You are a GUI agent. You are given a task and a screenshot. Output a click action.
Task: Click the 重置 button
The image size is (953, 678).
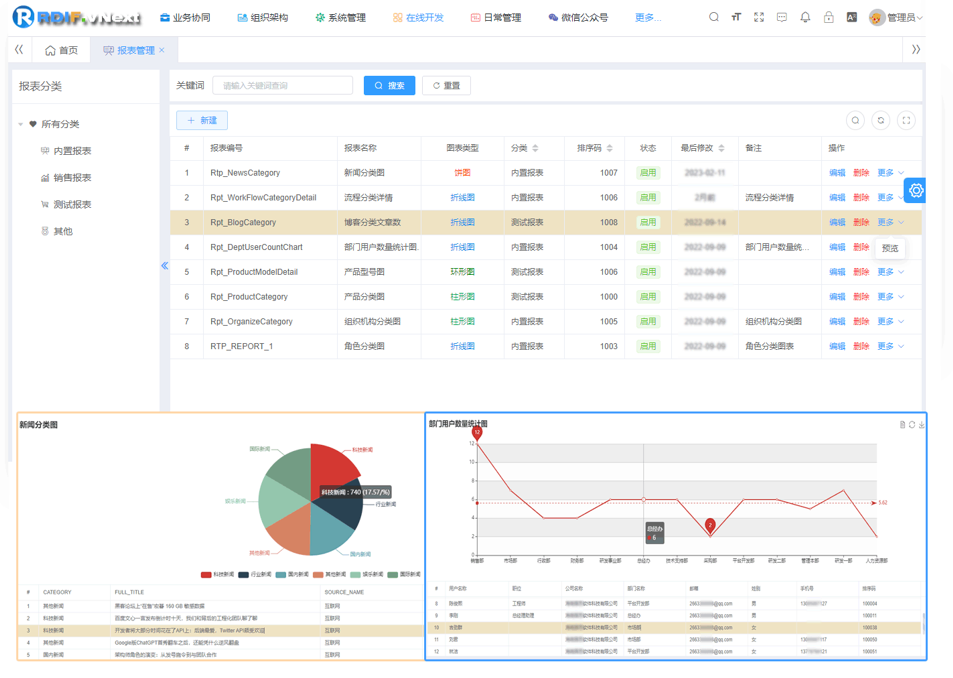coord(446,86)
